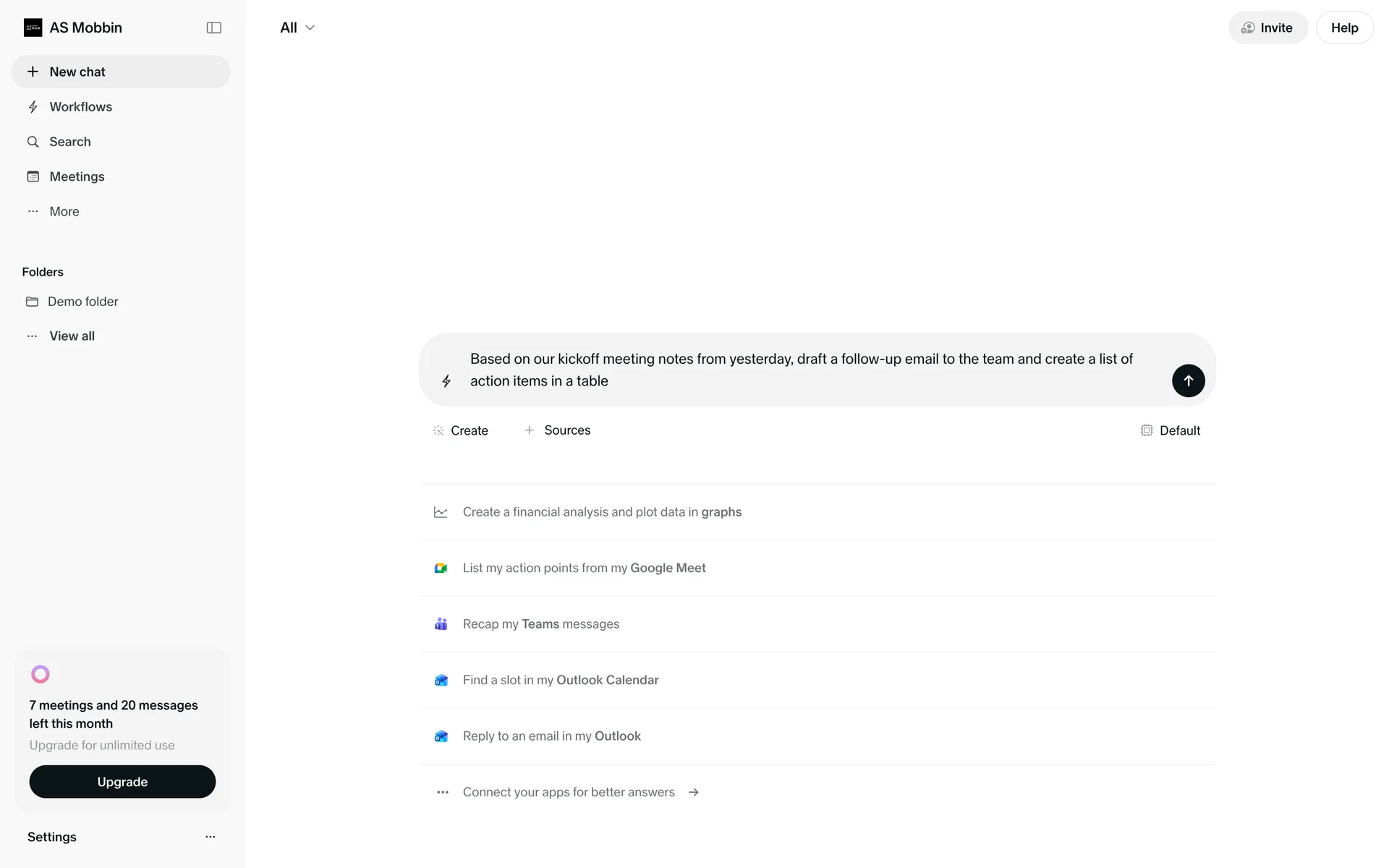The image size is (1389, 868).
Task: Click Connect your apps for better answers
Action: tap(569, 793)
